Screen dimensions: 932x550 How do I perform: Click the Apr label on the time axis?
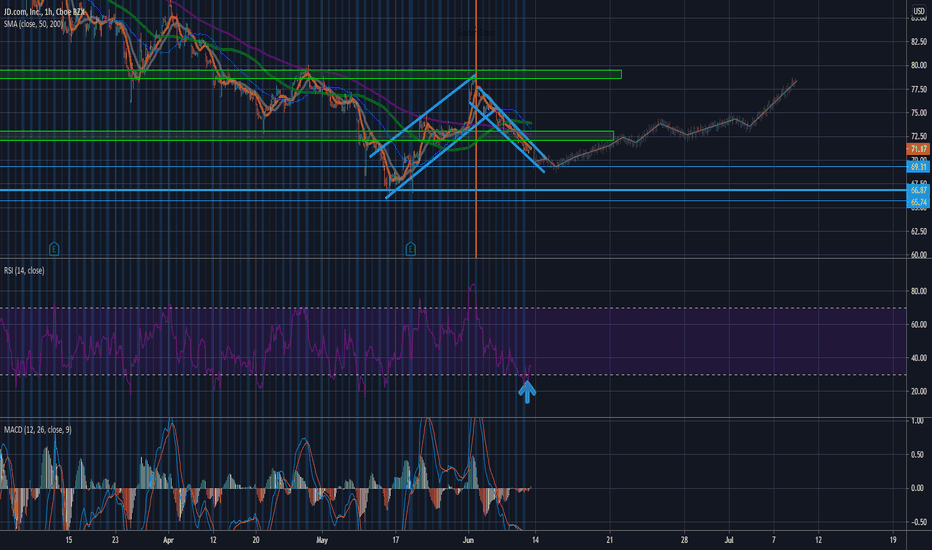(168, 540)
